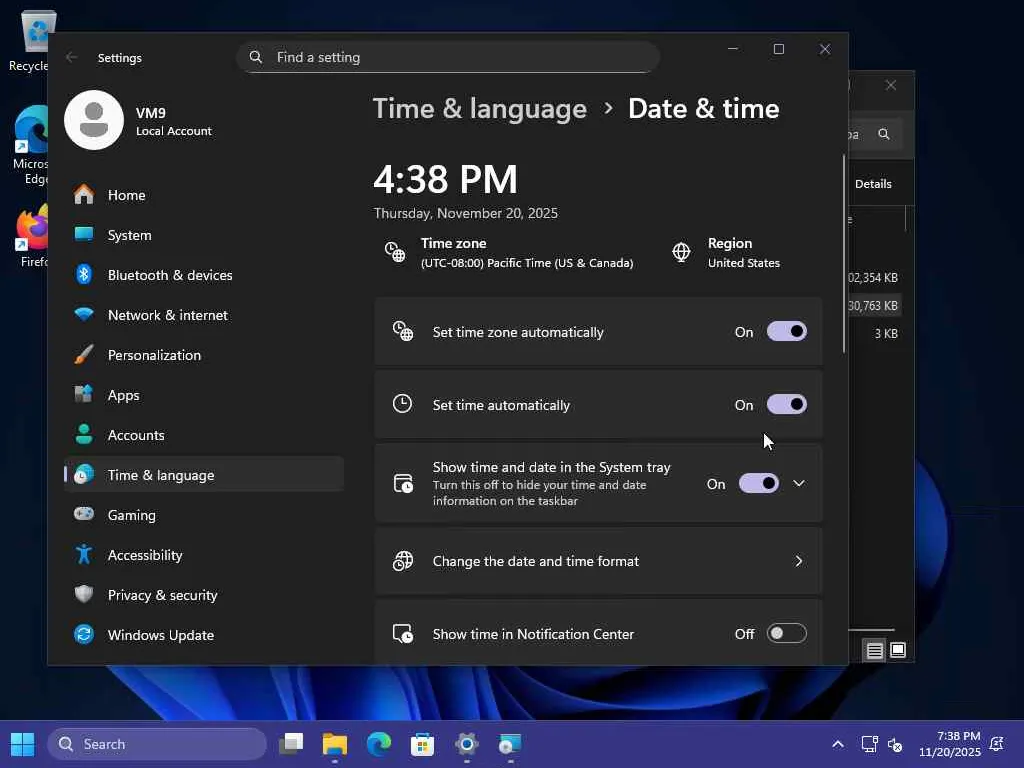The image size is (1024, 768).
Task: Click the Time zone globe-clock icon
Action: 395,252
